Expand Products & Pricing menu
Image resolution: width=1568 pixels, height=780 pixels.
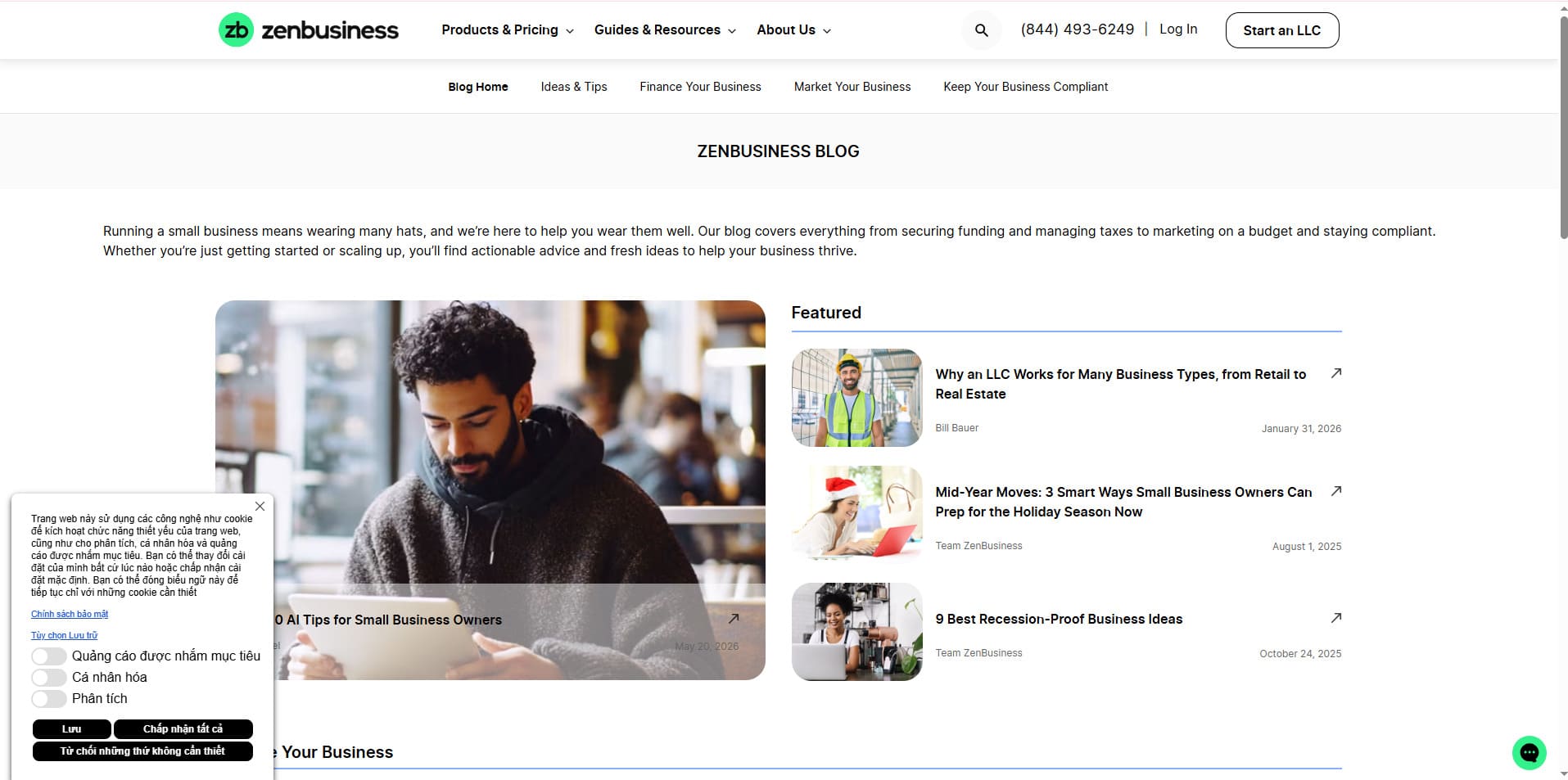tap(508, 30)
